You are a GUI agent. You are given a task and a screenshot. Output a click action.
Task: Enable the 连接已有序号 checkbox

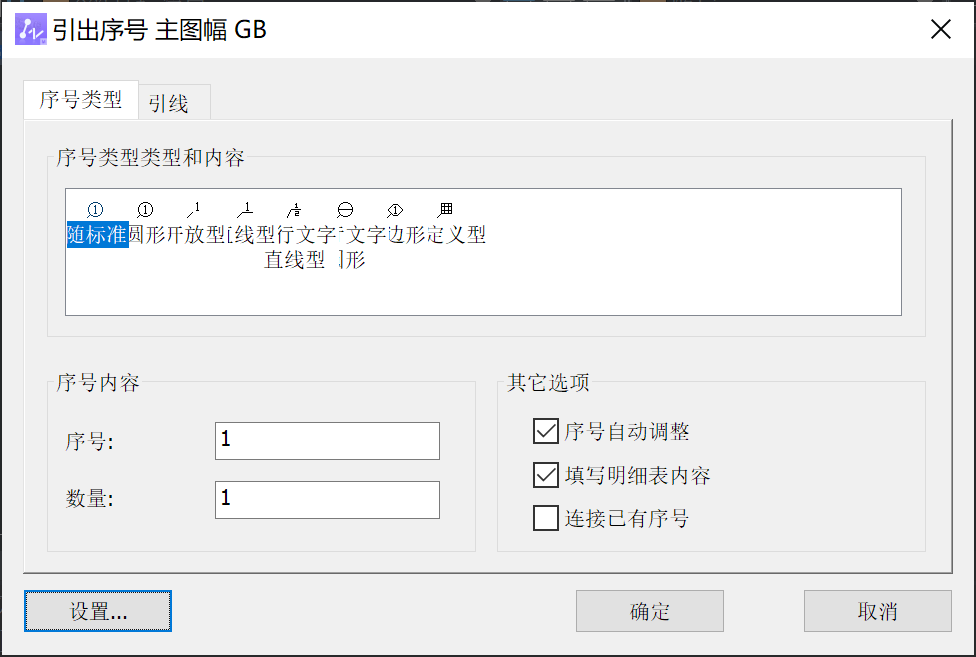(x=546, y=519)
